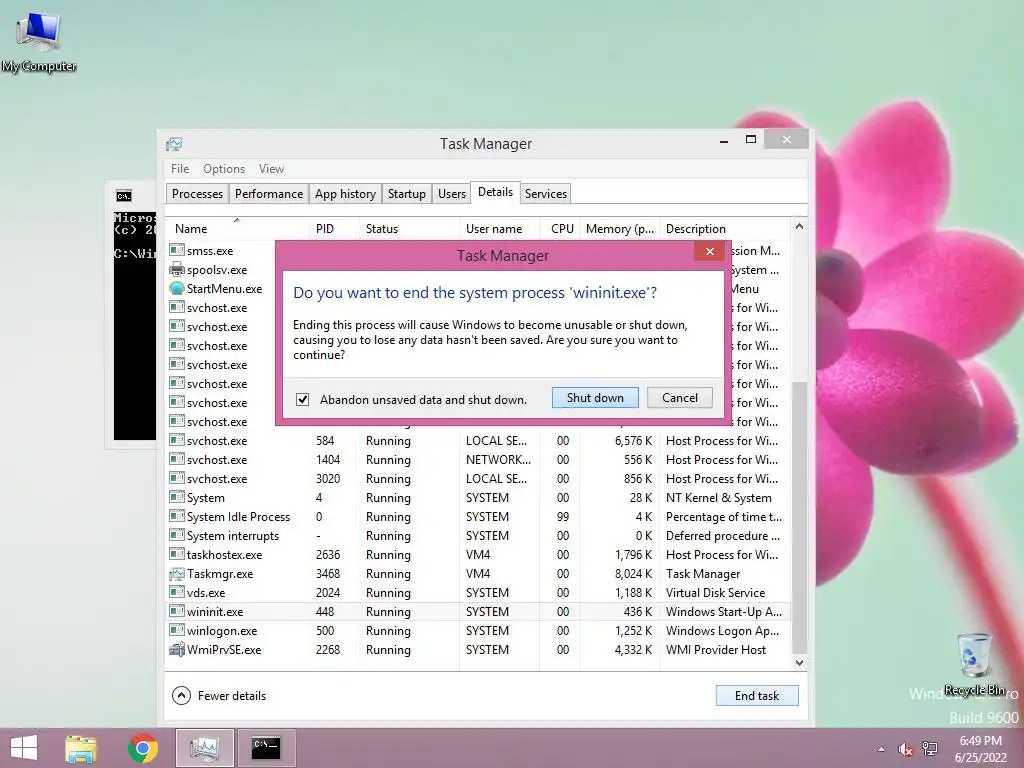Click Task Manager title bar icon
Image resolution: width=1024 pixels, height=768 pixels.
(x=174, y=144)
